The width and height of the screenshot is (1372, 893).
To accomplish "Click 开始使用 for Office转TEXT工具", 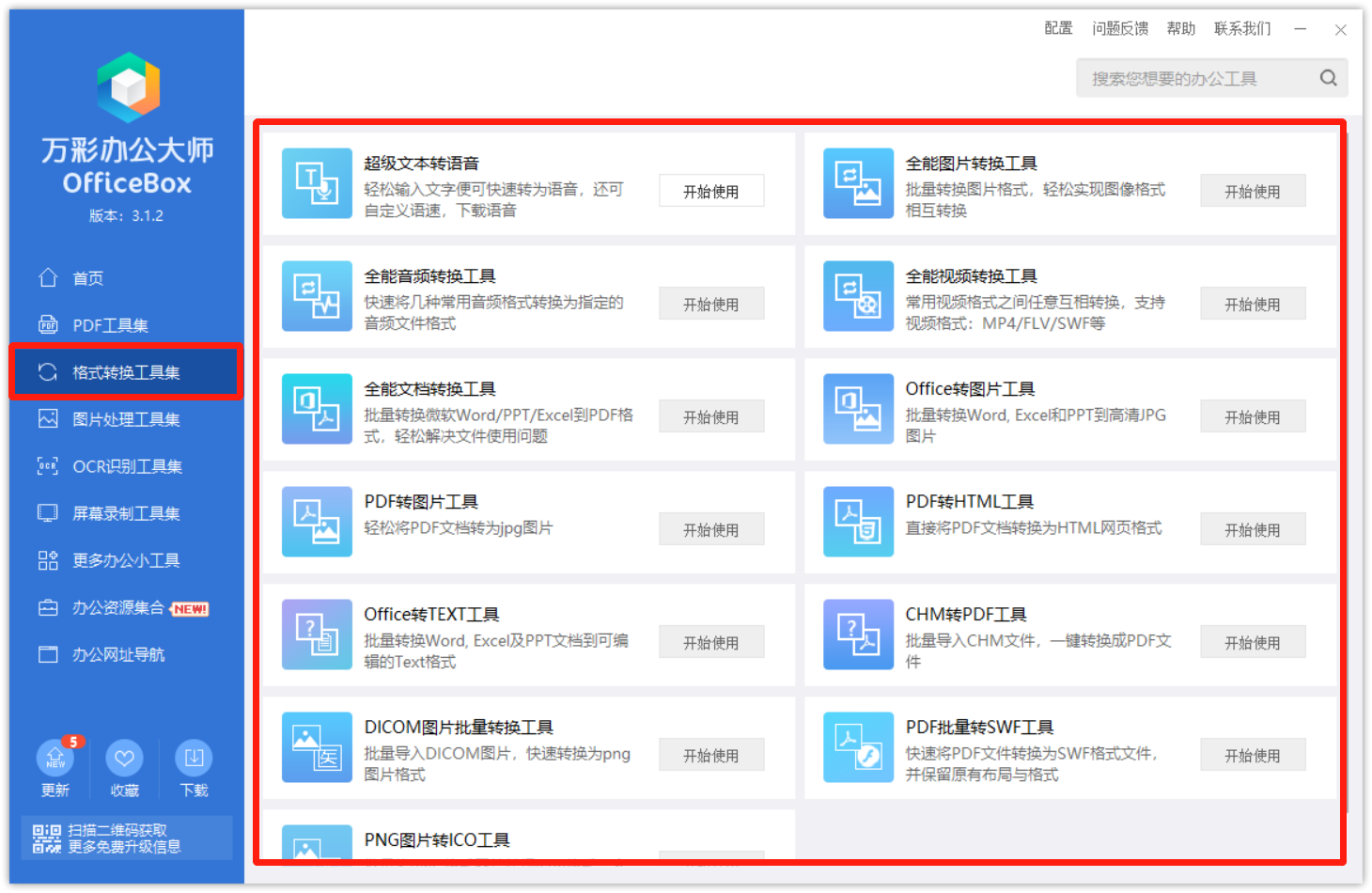I will (x=711, y=642).
